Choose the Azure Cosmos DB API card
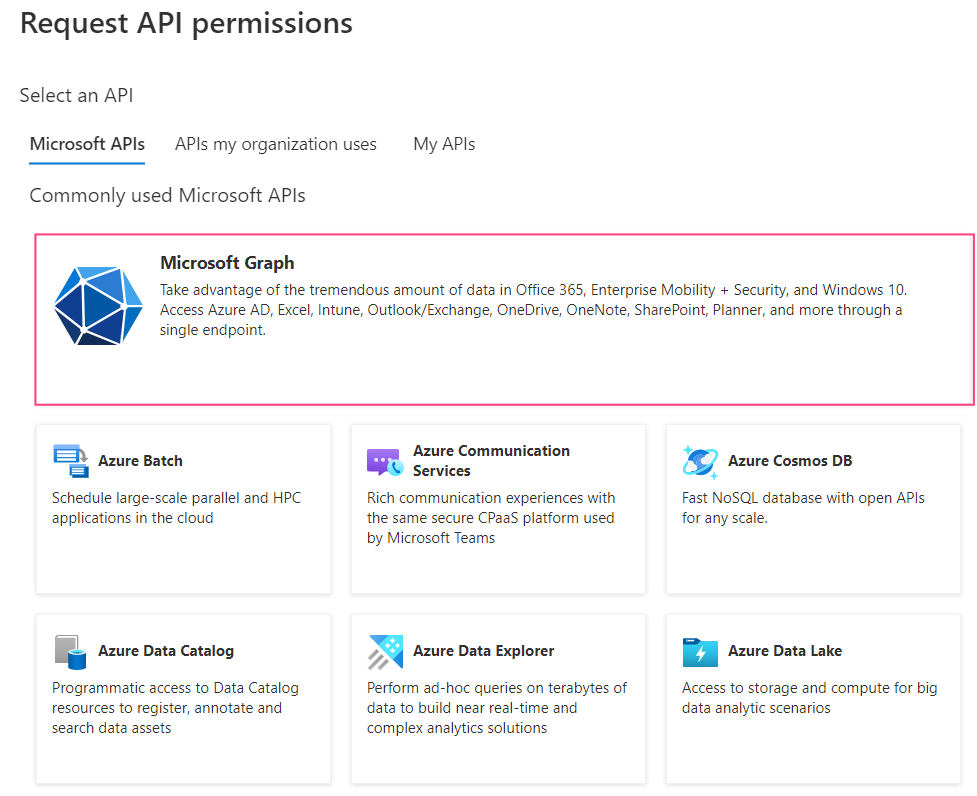This screenshot has width=977, height=796. coord(812,508)
